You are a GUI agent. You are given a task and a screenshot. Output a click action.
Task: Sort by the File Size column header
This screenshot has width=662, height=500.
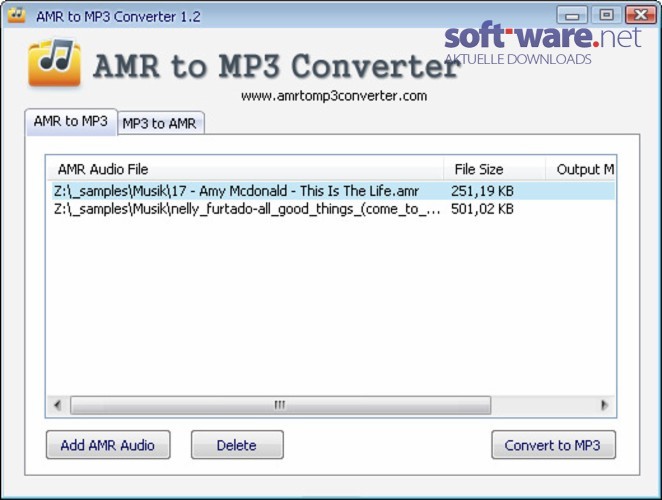click(x=494, y=169)
